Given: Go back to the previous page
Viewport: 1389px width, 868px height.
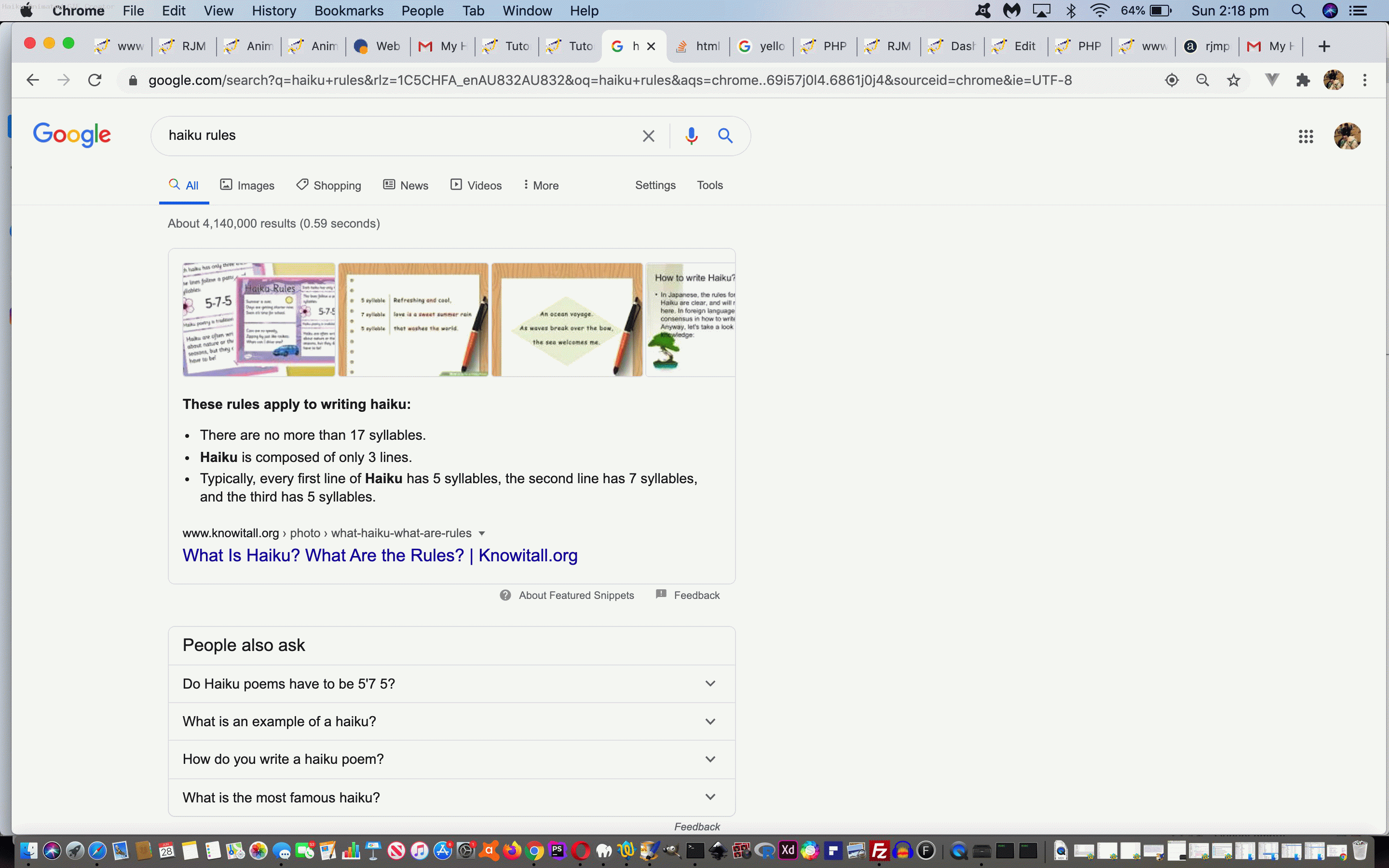Looking at the screenshot, I should (33, 81).
